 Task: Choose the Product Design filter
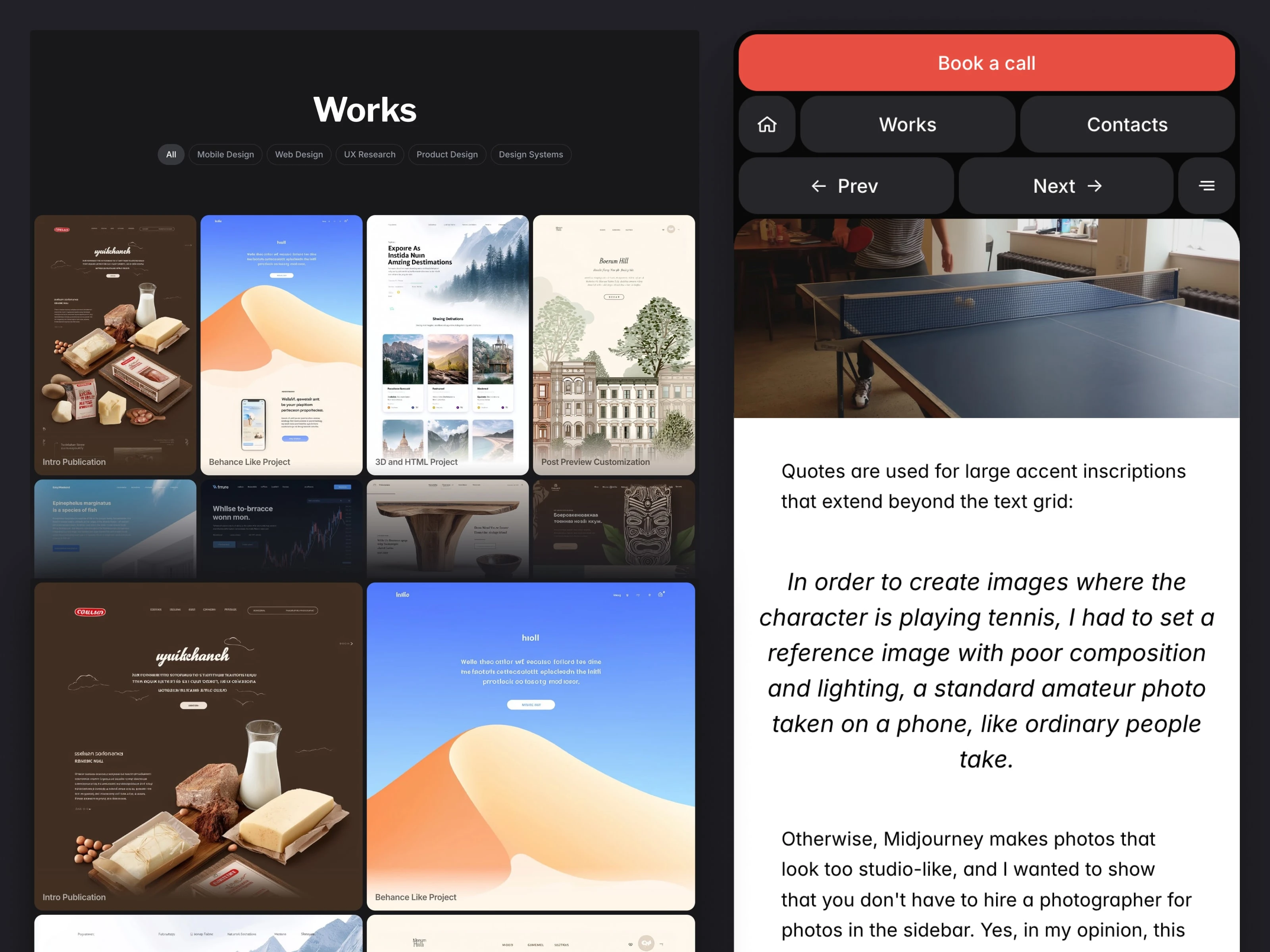(446, 154)
